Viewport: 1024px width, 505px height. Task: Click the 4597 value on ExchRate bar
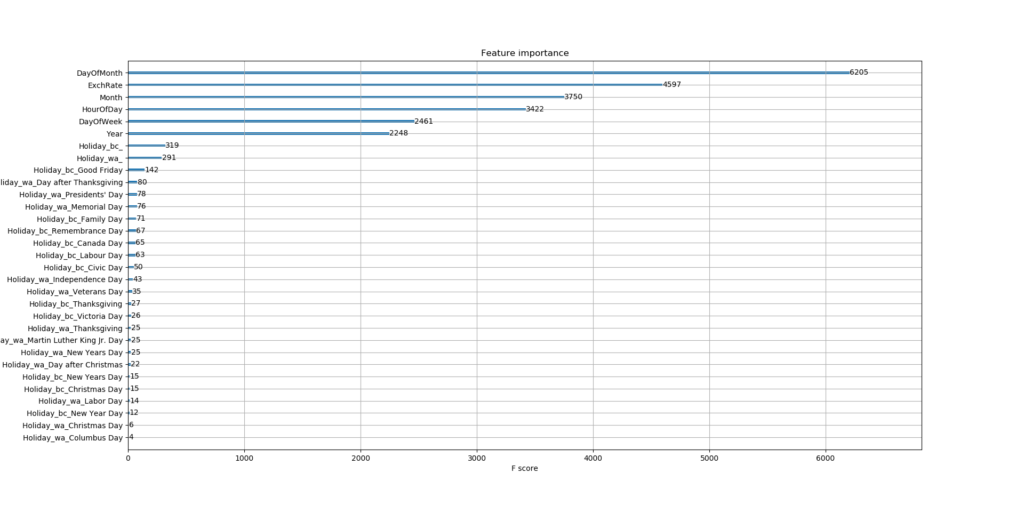(x=672, y=85)
